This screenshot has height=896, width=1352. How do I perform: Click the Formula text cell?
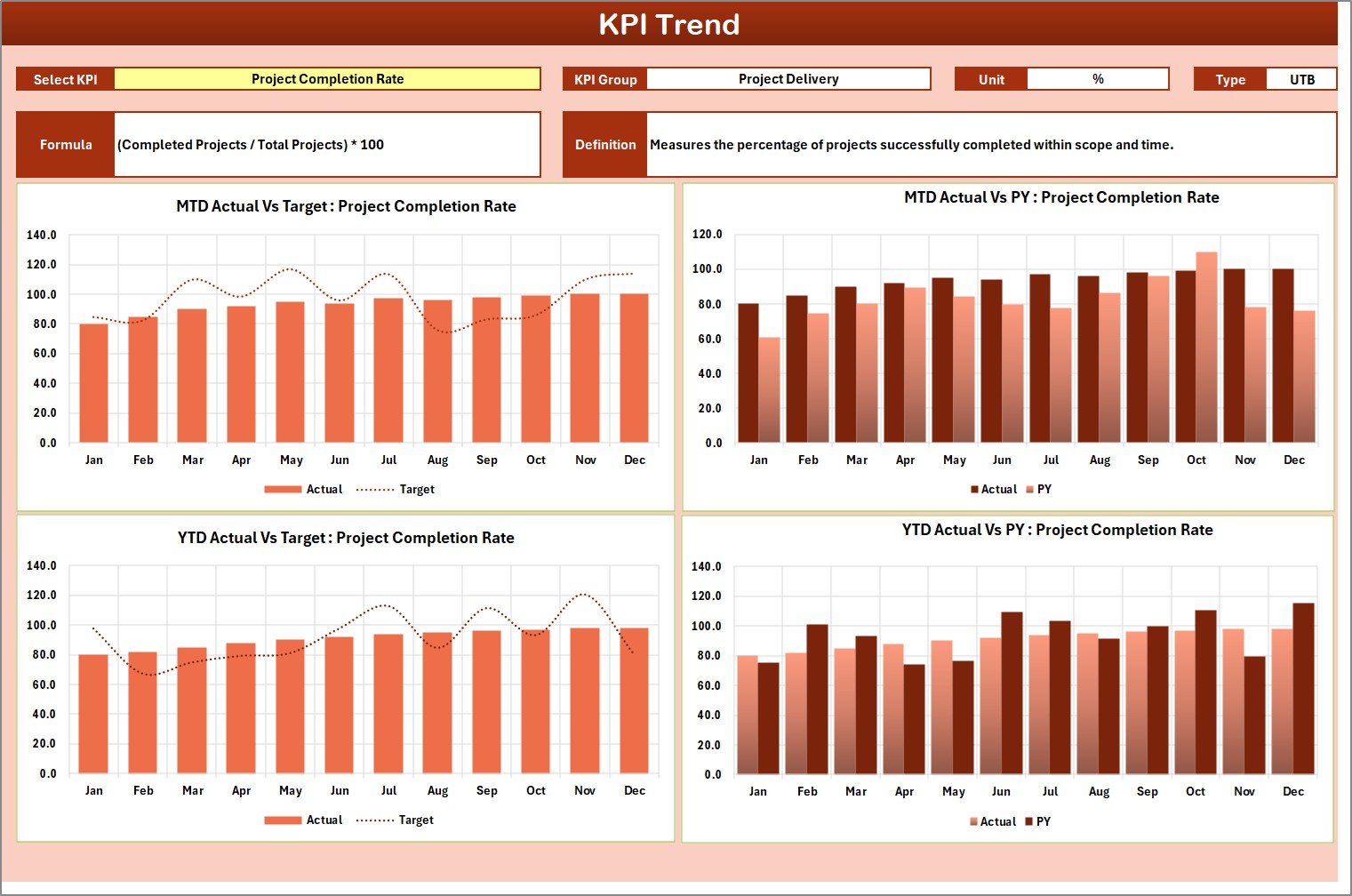[x=327, y=145]
